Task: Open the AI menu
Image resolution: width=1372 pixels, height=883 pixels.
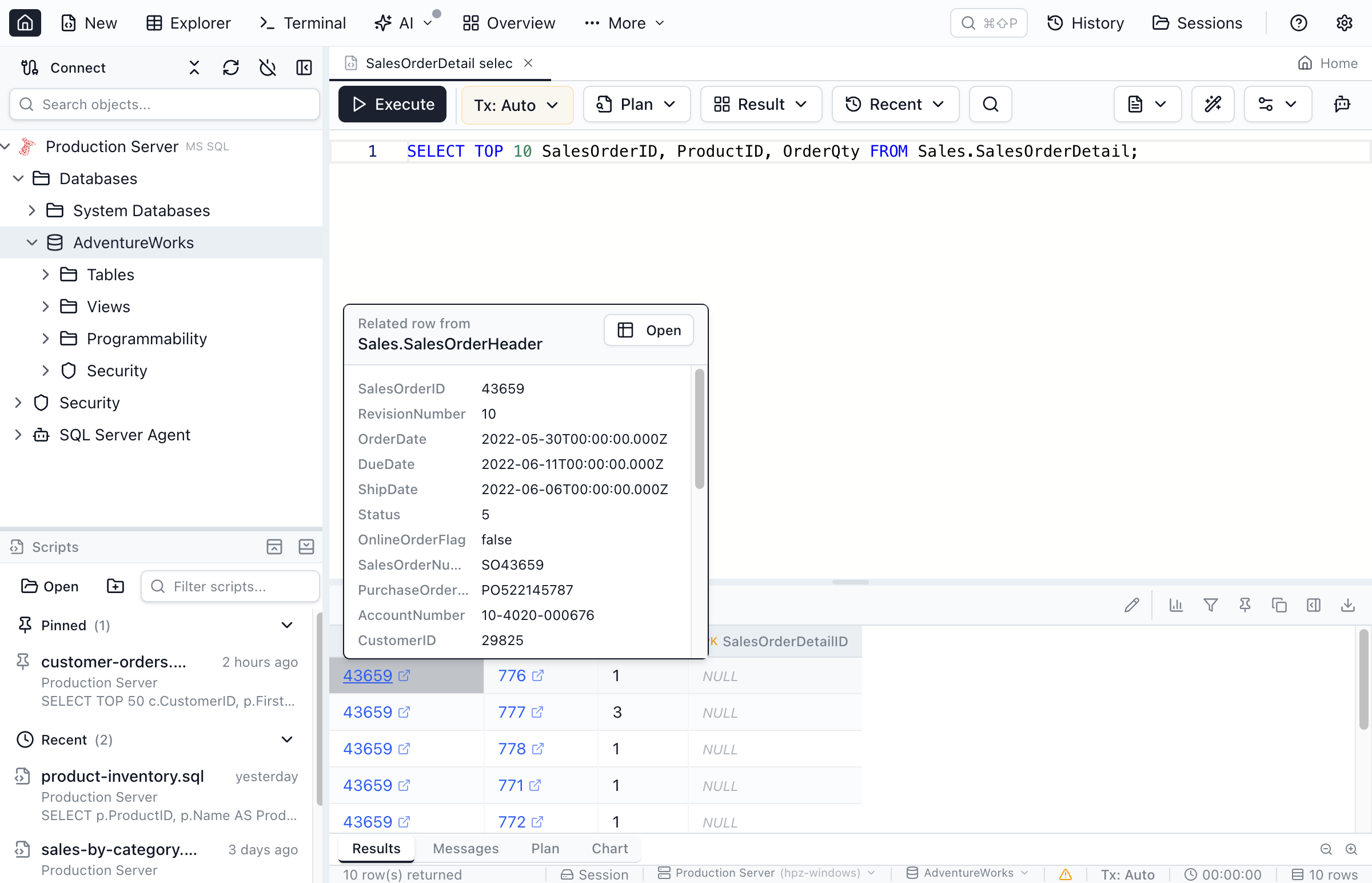Action: (403, 23)
